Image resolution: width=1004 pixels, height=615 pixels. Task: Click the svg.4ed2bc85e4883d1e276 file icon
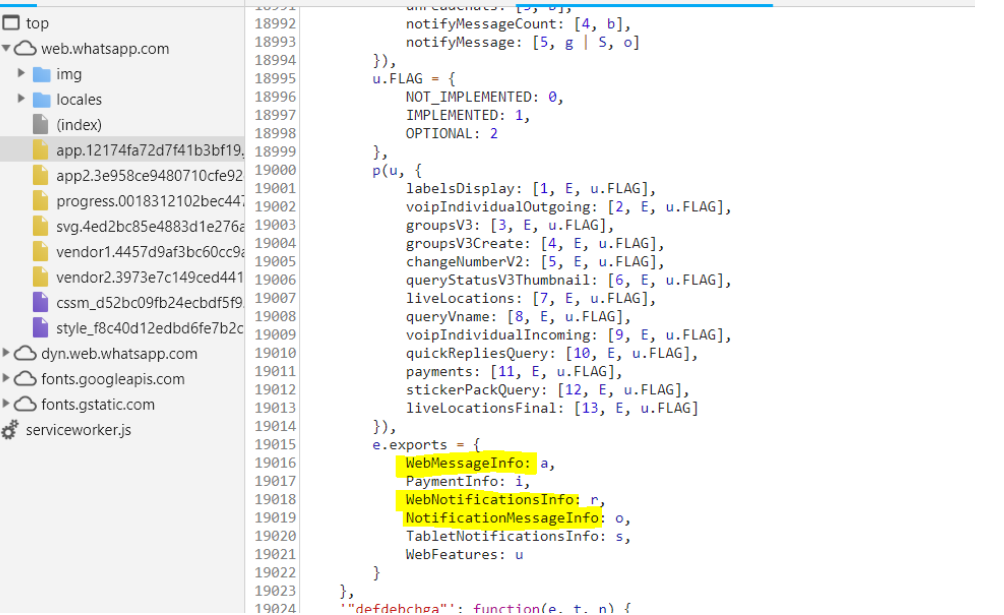tap(40, 226)
